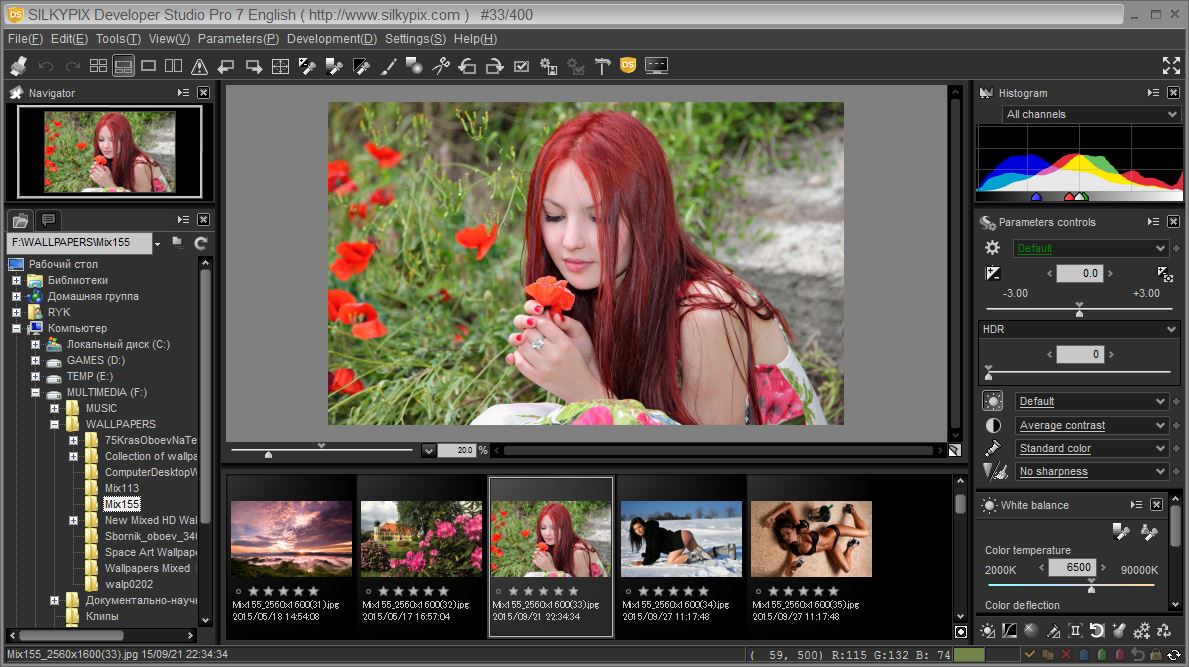Refresh the folder view with reload icon
The image size is (1189, 667).
coord(201,243)
